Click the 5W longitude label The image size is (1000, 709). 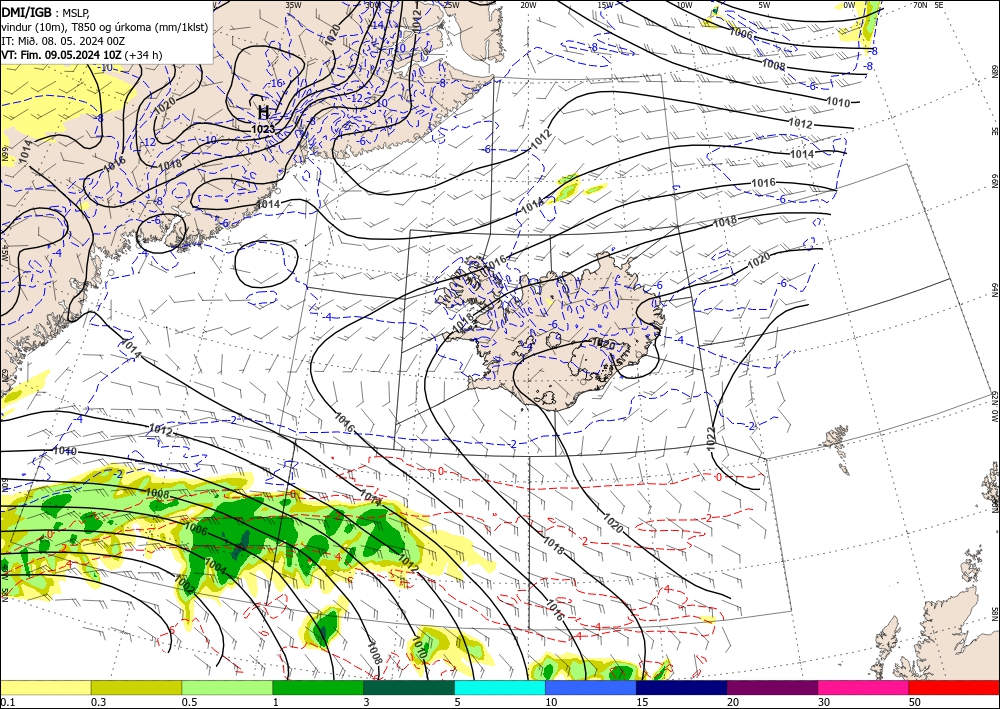pos(764,5)
